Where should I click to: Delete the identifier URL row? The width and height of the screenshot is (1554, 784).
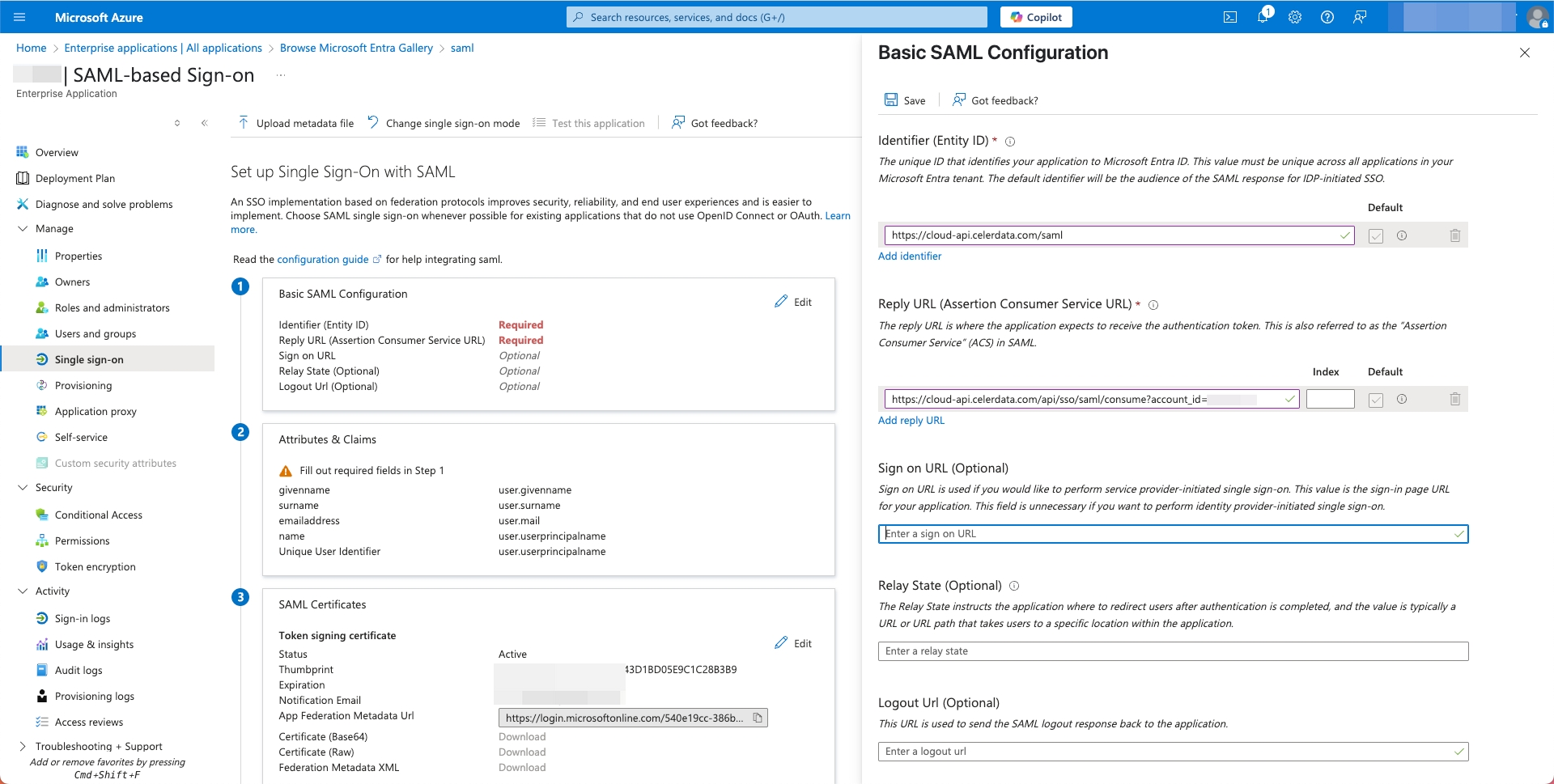[x=1454, y=235]
